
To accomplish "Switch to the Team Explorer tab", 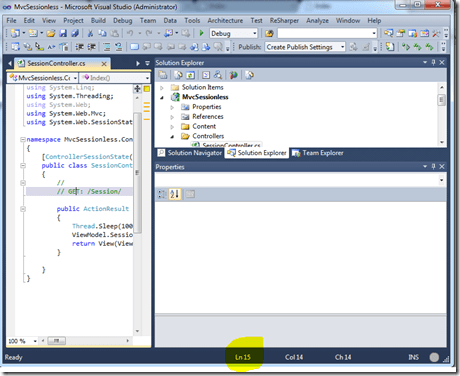I will tap(318, 153).
